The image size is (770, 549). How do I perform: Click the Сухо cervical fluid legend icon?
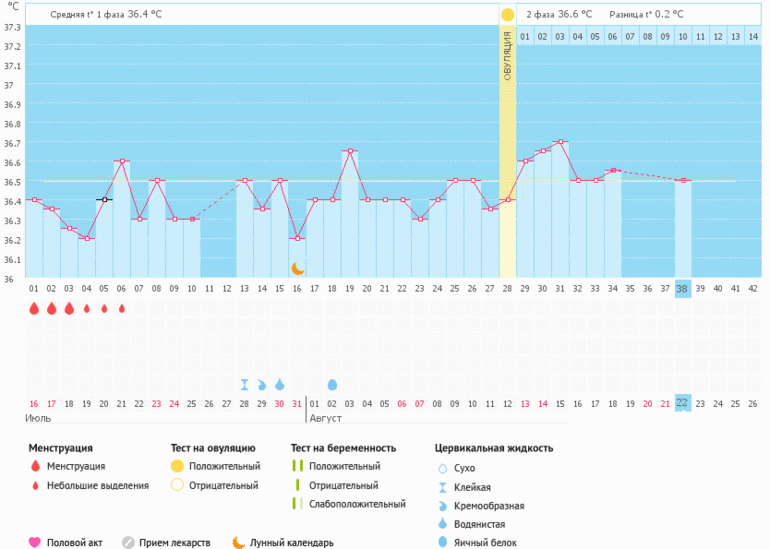[442, 468]
